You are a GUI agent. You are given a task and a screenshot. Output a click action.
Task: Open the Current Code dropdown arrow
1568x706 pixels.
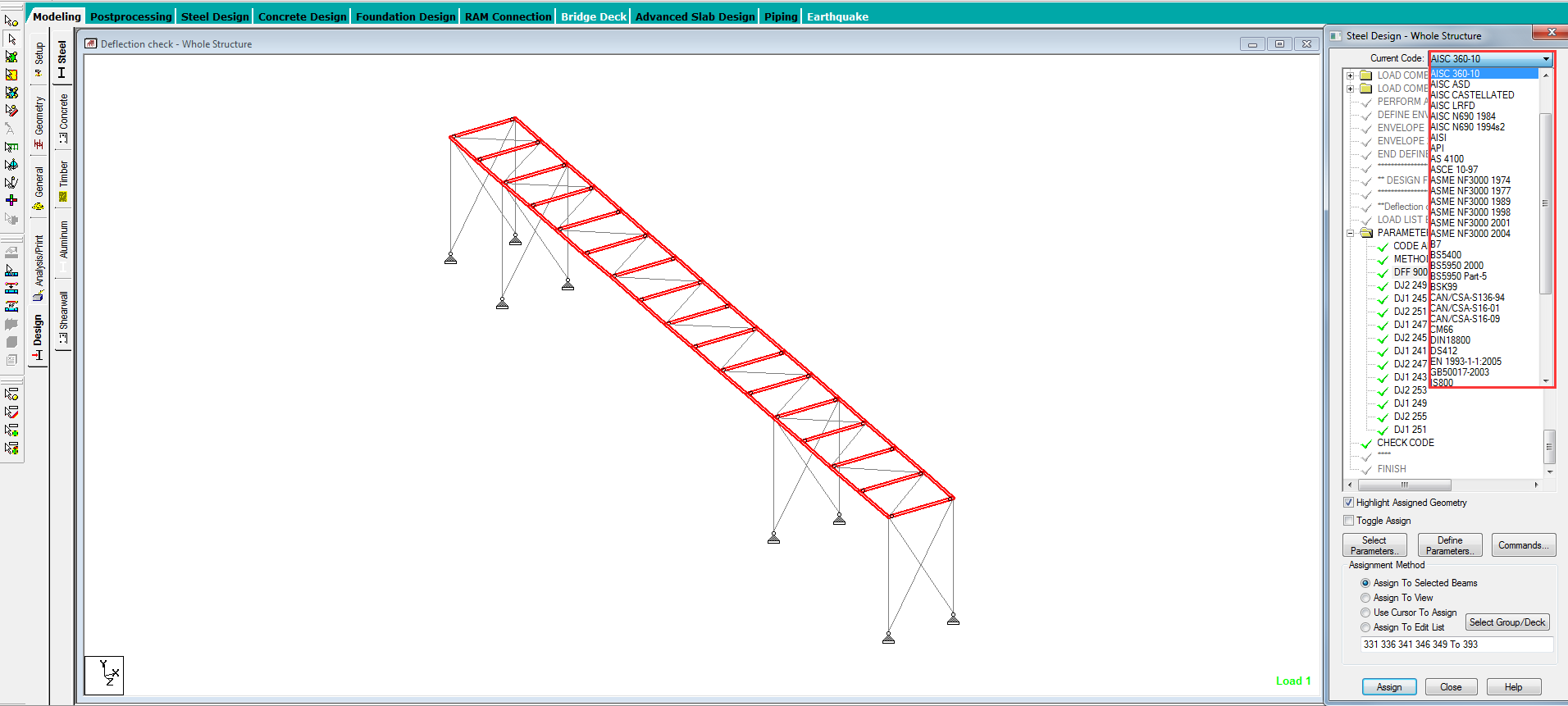(1546, 59)
